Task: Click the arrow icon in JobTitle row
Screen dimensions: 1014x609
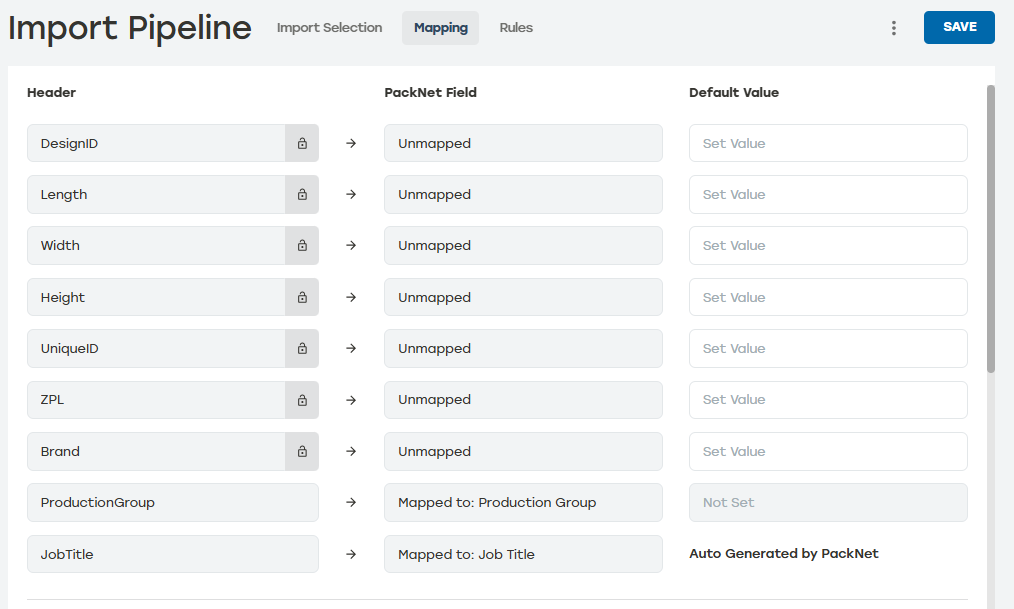Action: [x=351, y=554]
